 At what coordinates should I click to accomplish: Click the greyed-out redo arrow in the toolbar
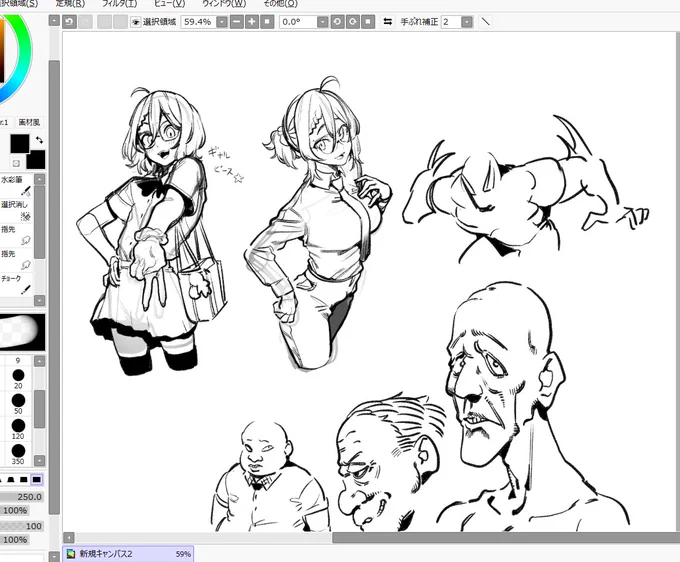pyautogui.click(x=85, y=22)
